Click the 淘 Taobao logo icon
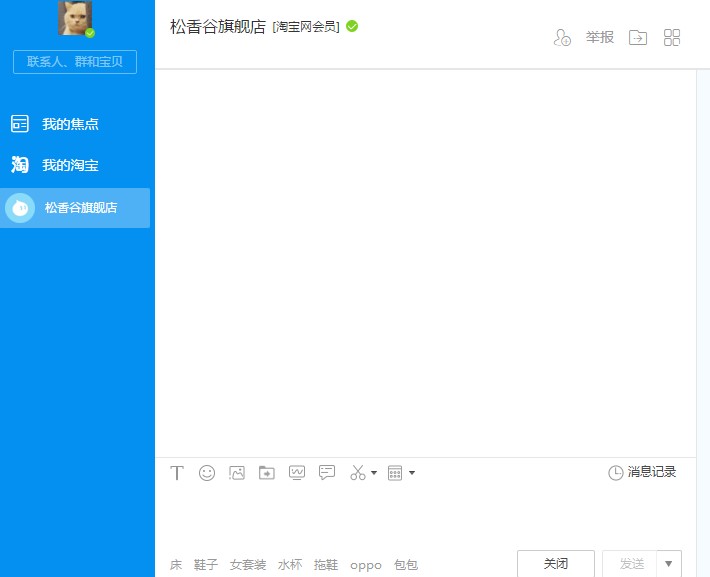 20,165
